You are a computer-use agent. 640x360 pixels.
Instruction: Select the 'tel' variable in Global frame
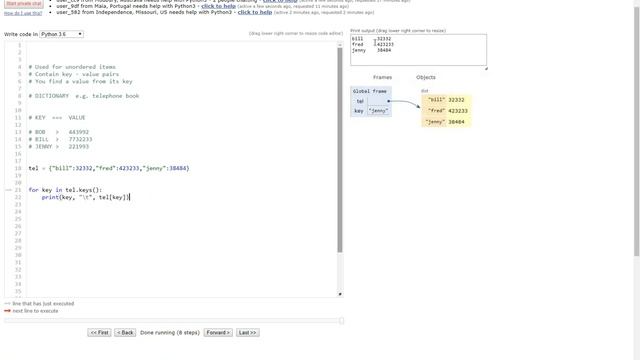[x=360, y=101]
